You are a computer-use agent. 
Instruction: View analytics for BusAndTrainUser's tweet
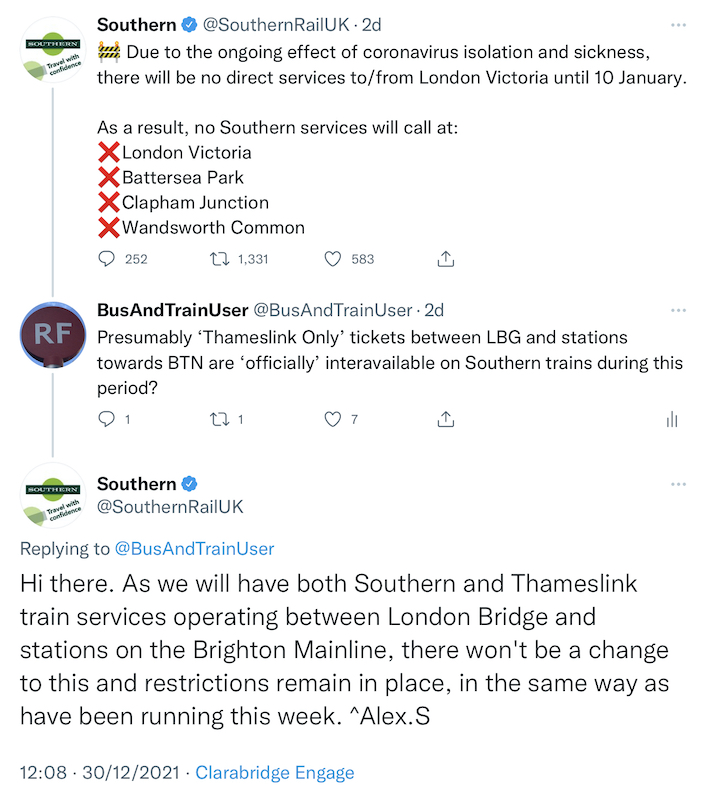672,419
